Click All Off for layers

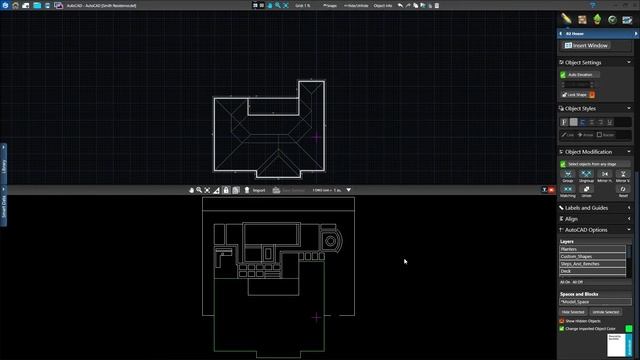578,282
